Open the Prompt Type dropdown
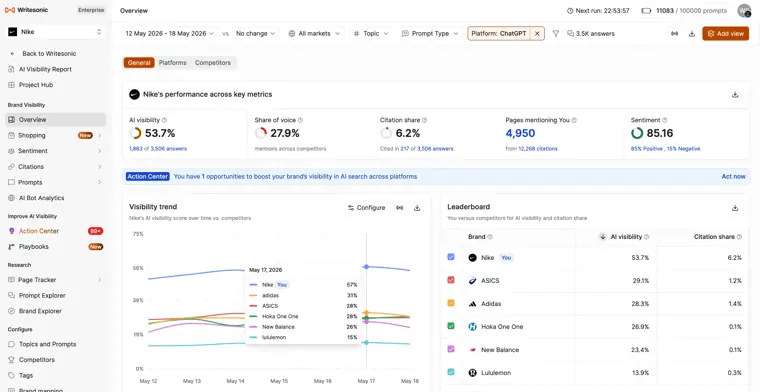Viewport: 760px width, 392px height. point(429,33)
